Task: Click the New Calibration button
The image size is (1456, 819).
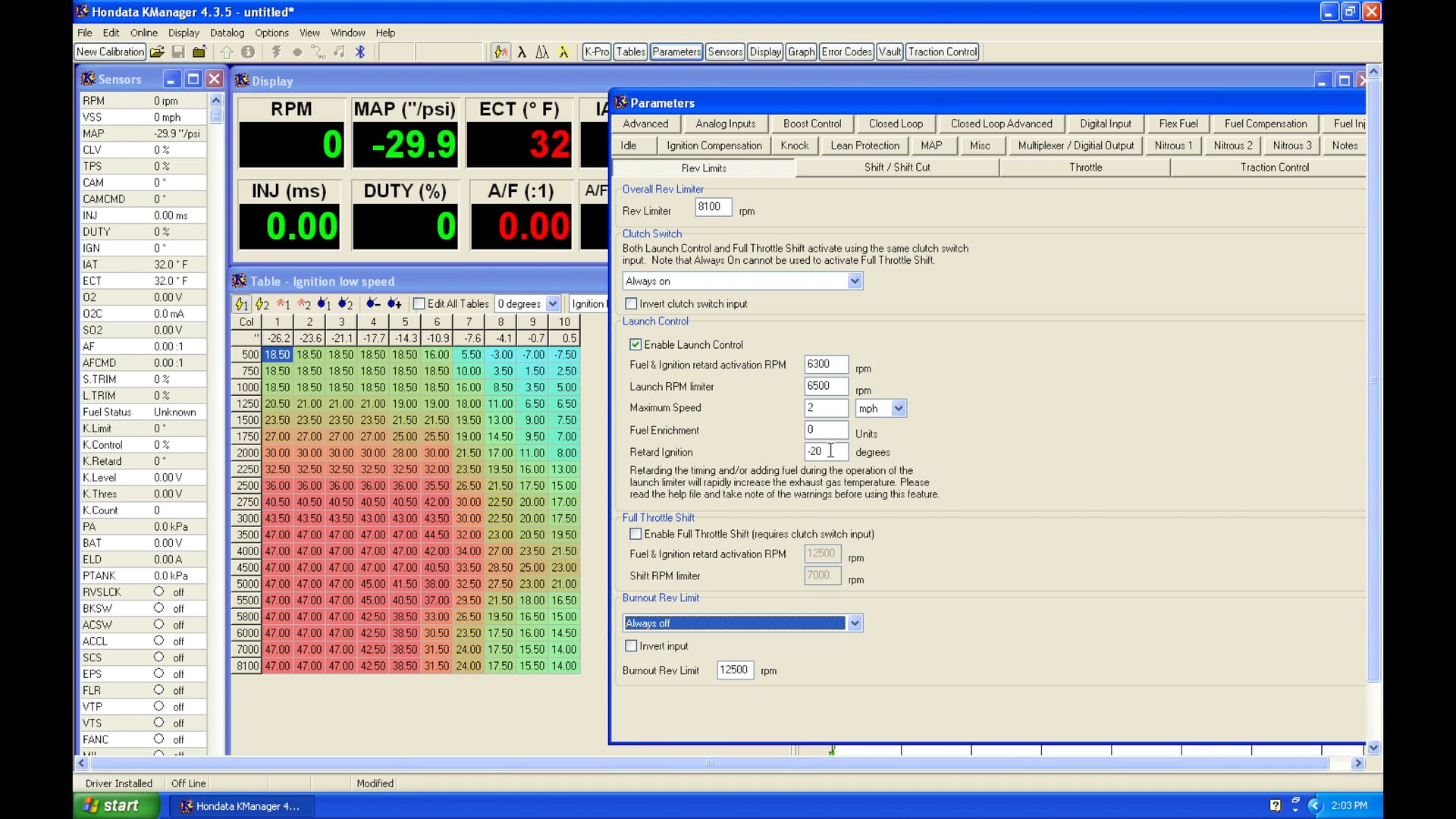Action: point(109,52)
